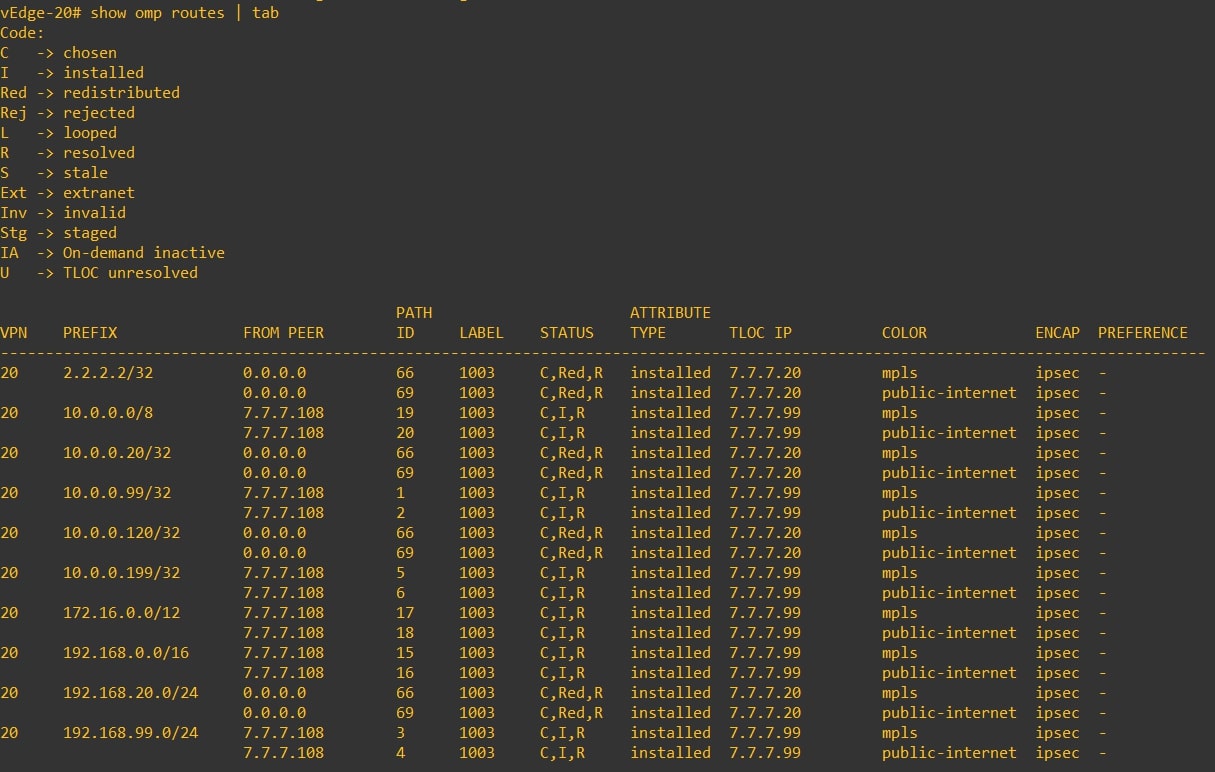
Task: Select the LABEL column header
Action: point(480,333)
